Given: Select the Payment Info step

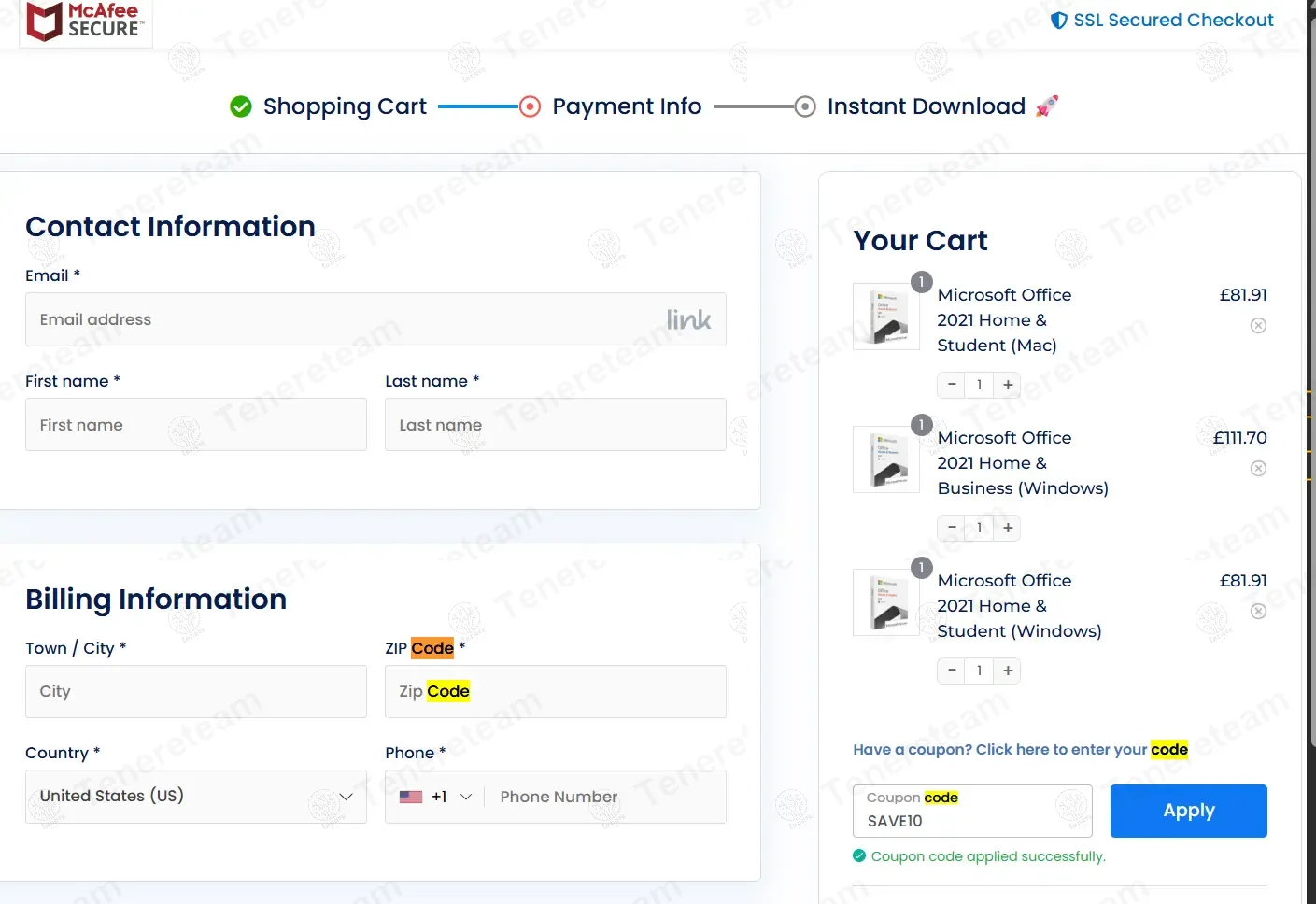Looking at the screenshot, I should [x=626, y=106].
